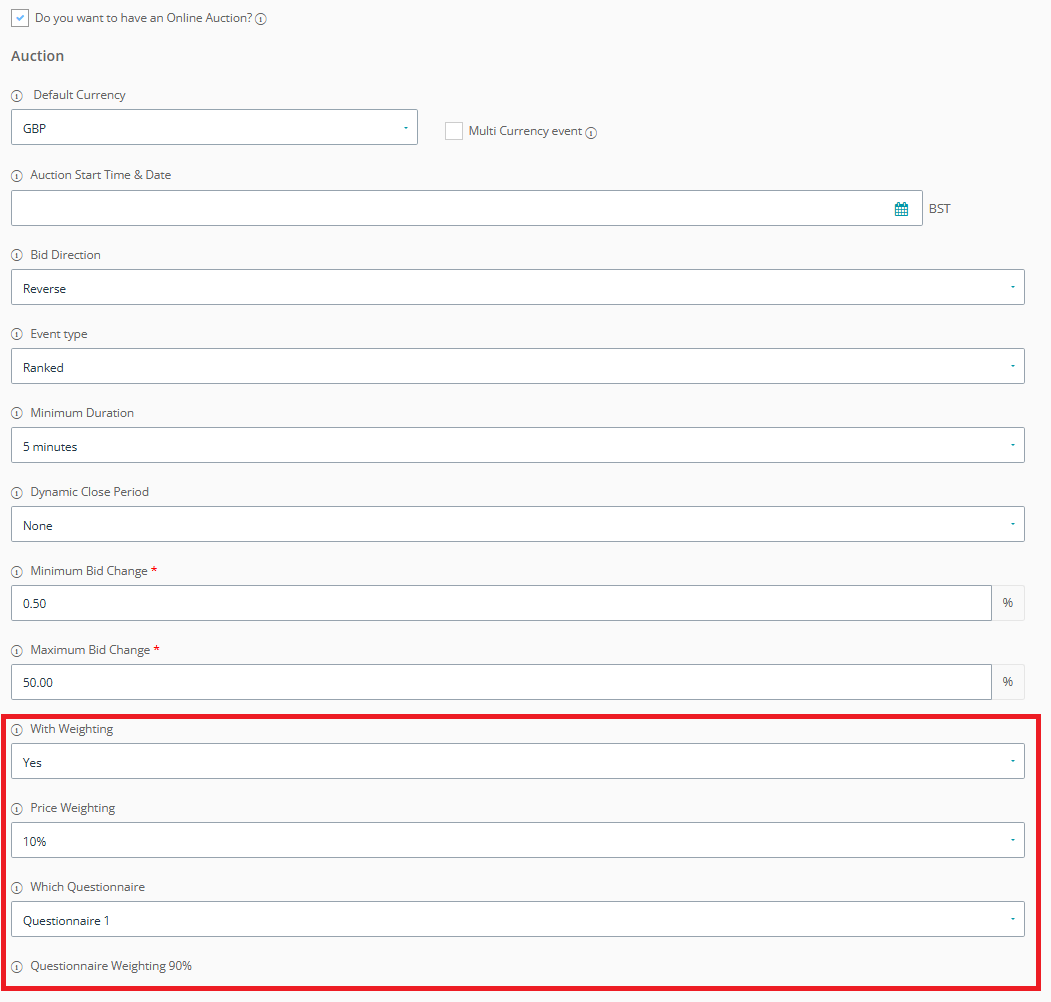Uncheck the Online Auction checkbox
The image size is (1051, 1002).
pos(20,18)
